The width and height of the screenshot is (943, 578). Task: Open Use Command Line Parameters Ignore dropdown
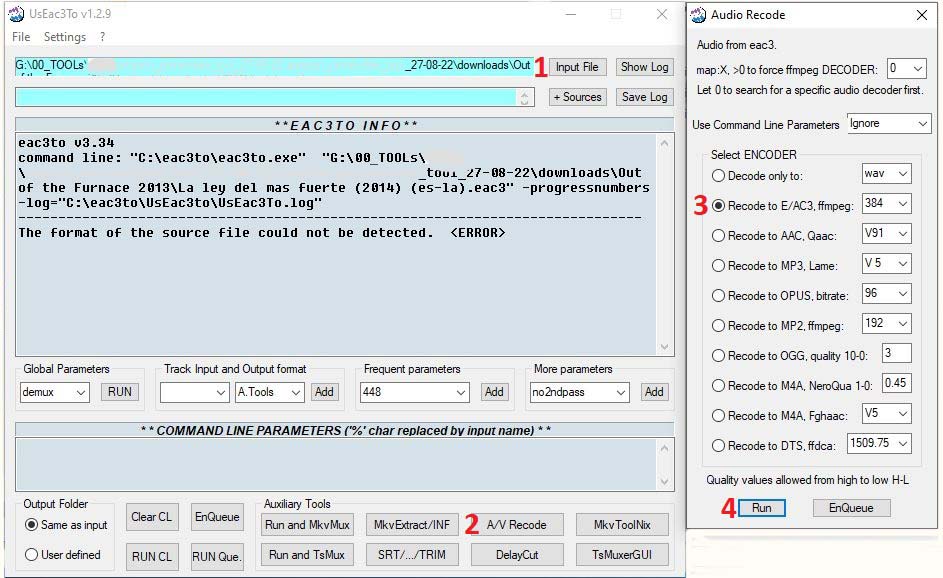(x=889, y=124)
